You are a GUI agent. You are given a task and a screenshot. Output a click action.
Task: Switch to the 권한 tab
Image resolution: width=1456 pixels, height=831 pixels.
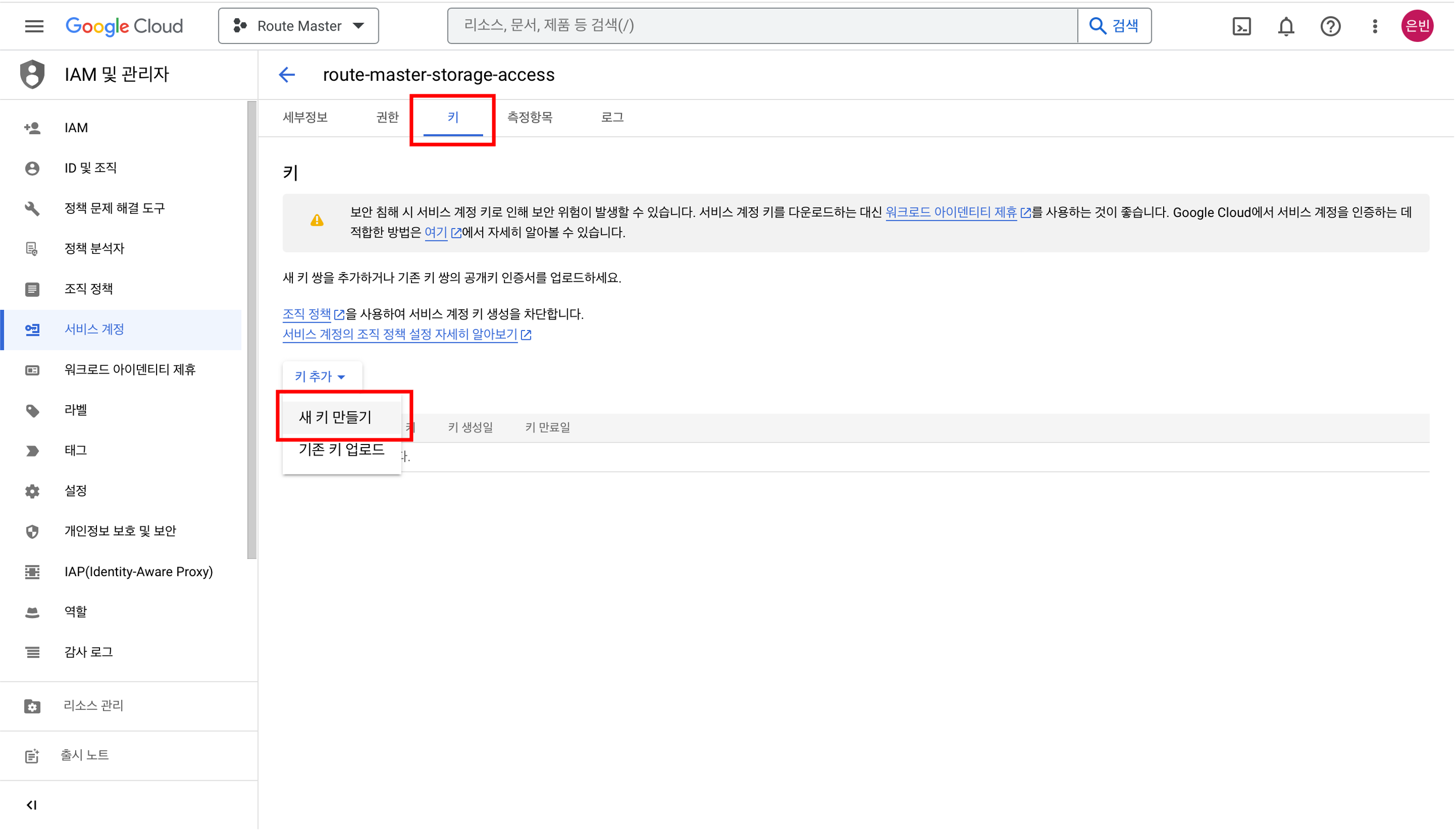tap(387, 118)
